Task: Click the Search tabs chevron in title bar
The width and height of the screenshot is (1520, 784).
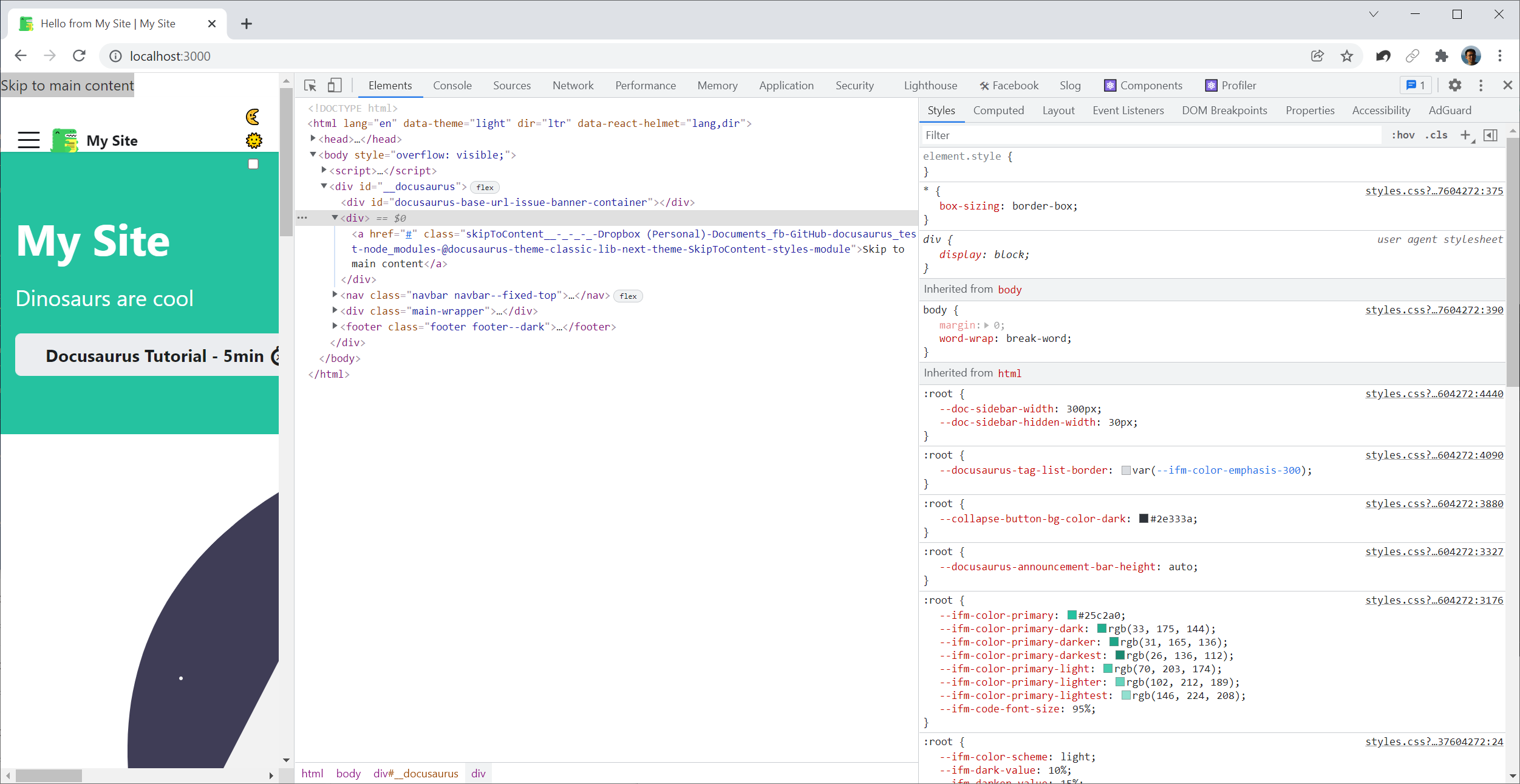Action: (1373, 14)
